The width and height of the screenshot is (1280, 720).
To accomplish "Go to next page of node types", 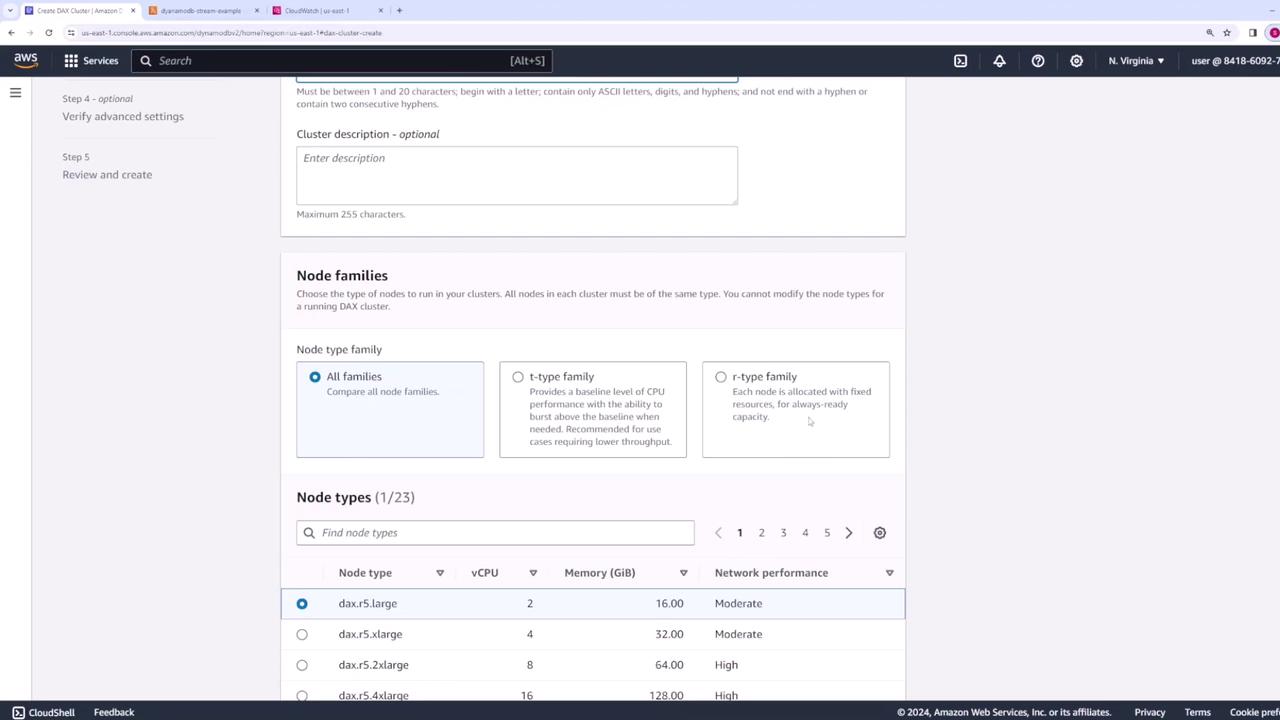I will [x=849, y=533].
